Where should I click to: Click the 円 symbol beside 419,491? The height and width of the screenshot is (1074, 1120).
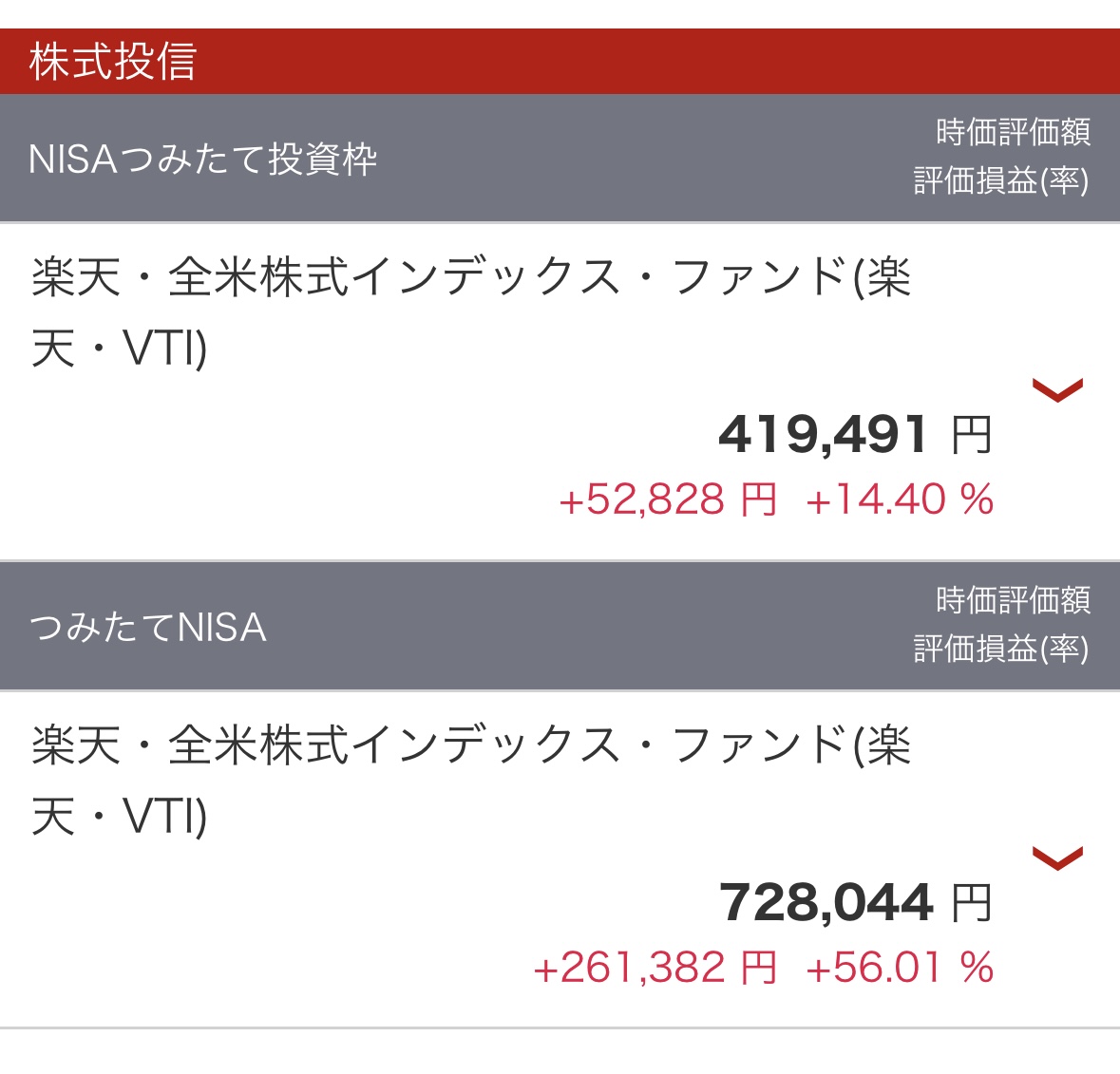click(972, 436)
